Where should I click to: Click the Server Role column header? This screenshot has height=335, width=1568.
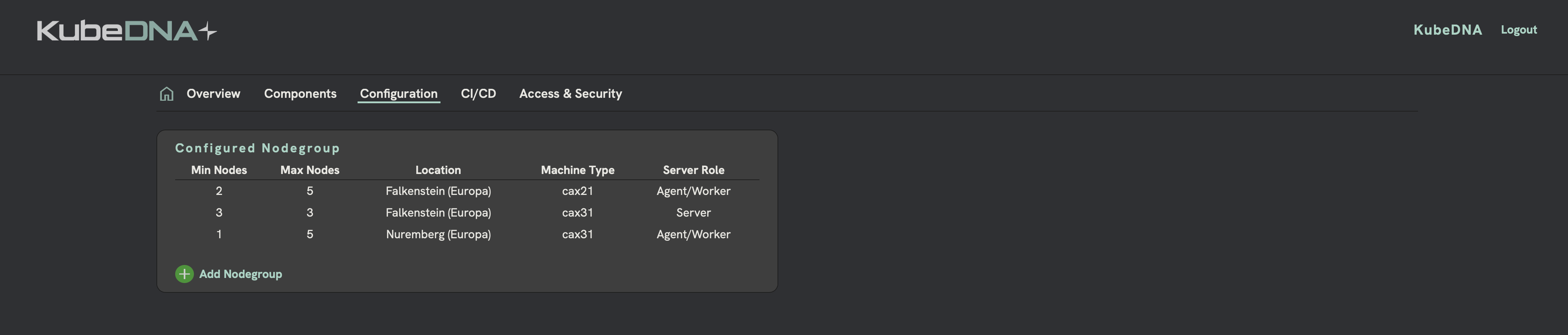tap(693, 170)
